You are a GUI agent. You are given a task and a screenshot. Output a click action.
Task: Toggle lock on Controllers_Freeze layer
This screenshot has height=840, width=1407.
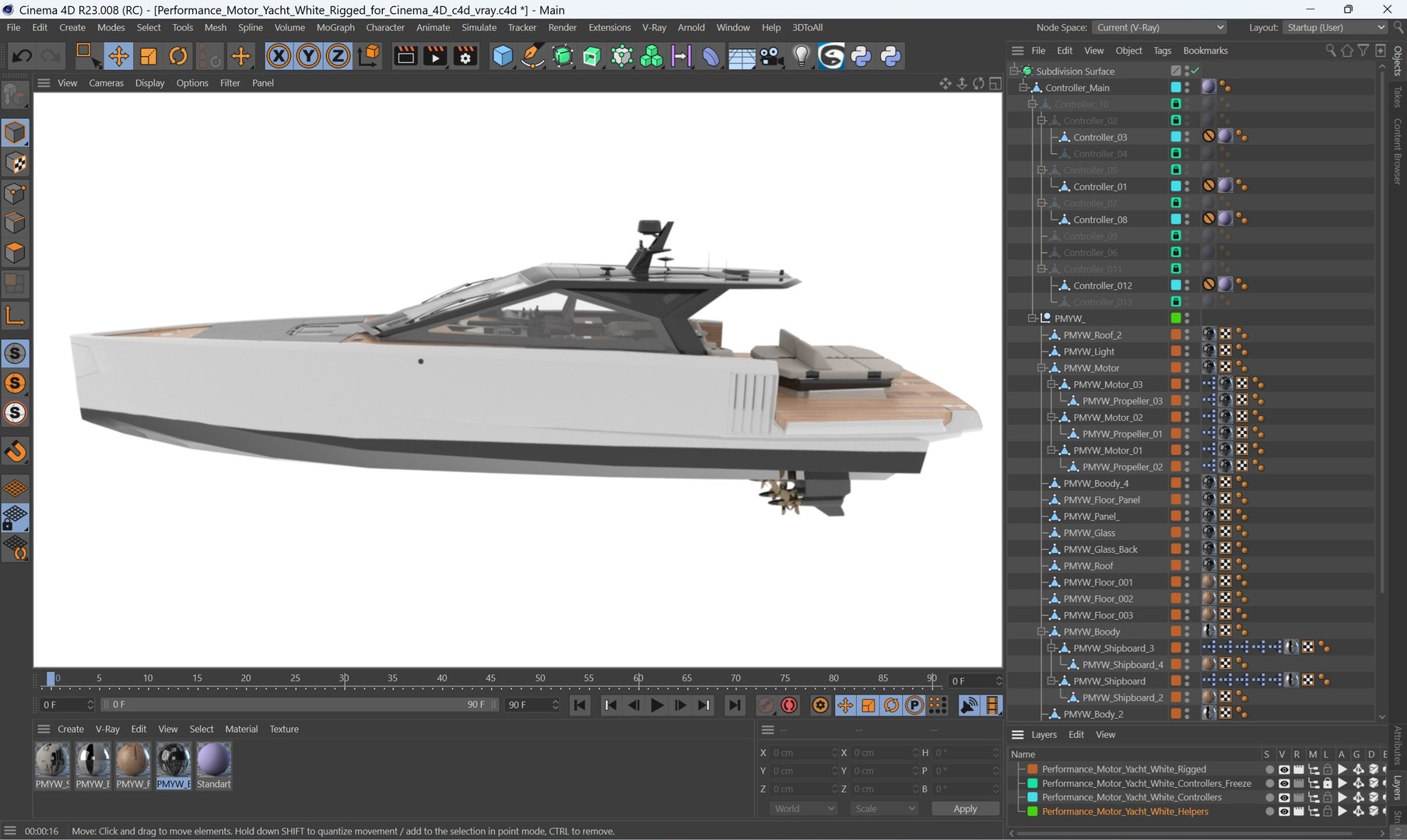tap(1328, 783)
